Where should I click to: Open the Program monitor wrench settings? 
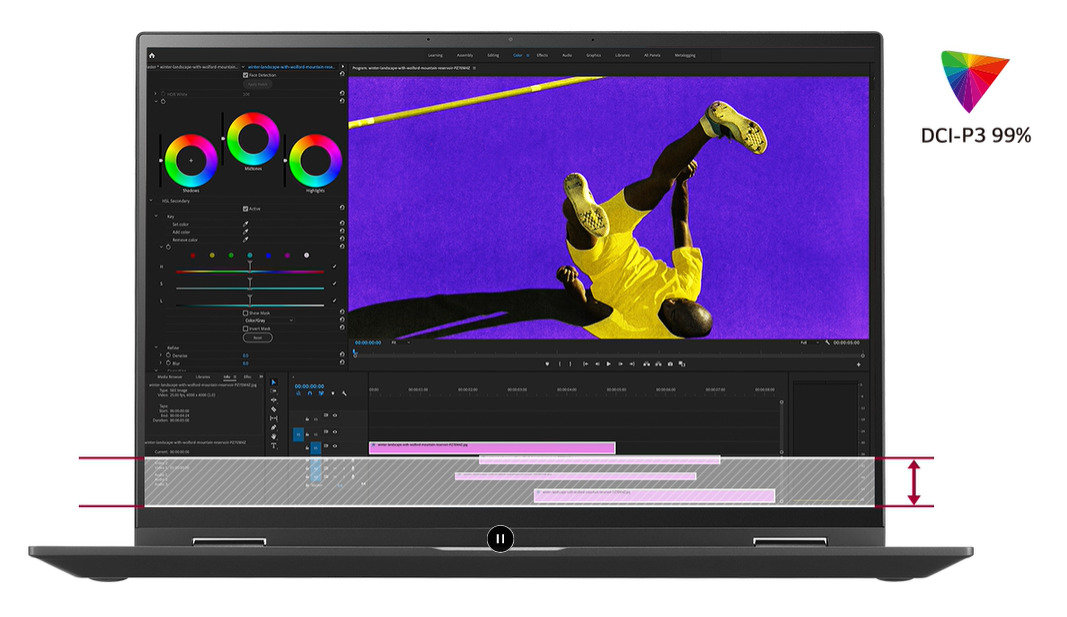point(827,342)
